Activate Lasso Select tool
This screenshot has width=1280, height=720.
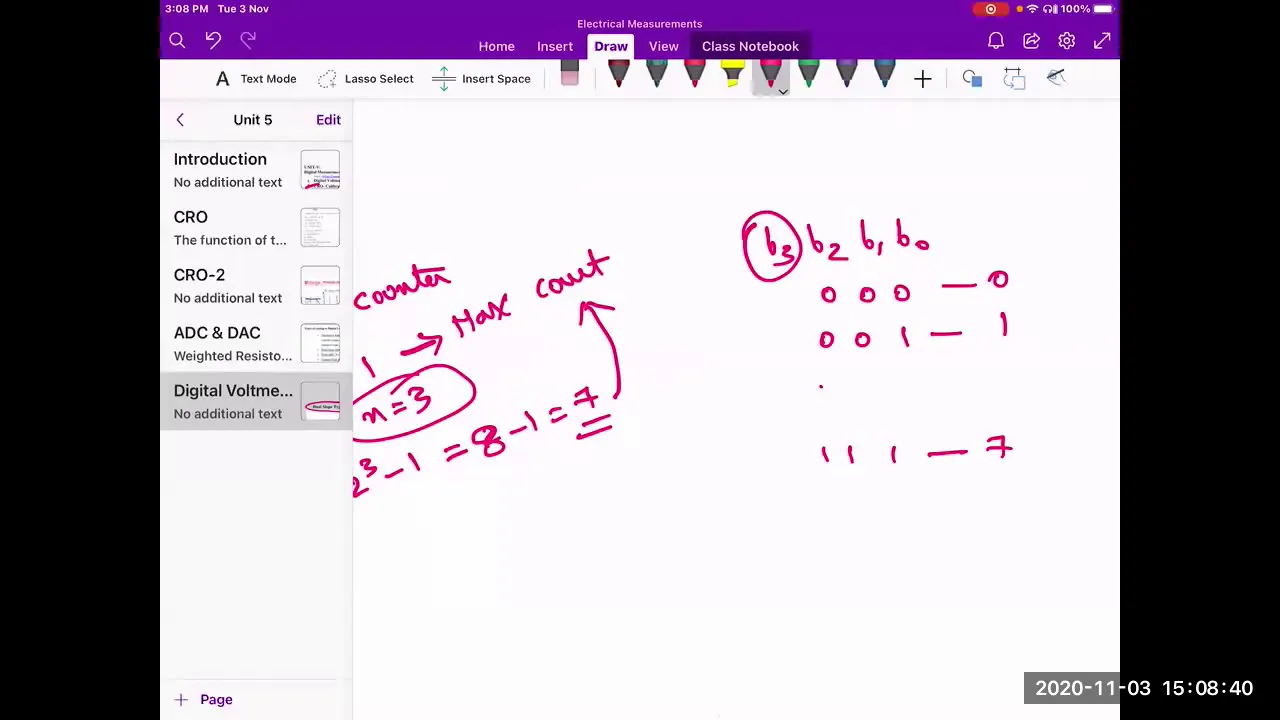[x=365, y=79]
